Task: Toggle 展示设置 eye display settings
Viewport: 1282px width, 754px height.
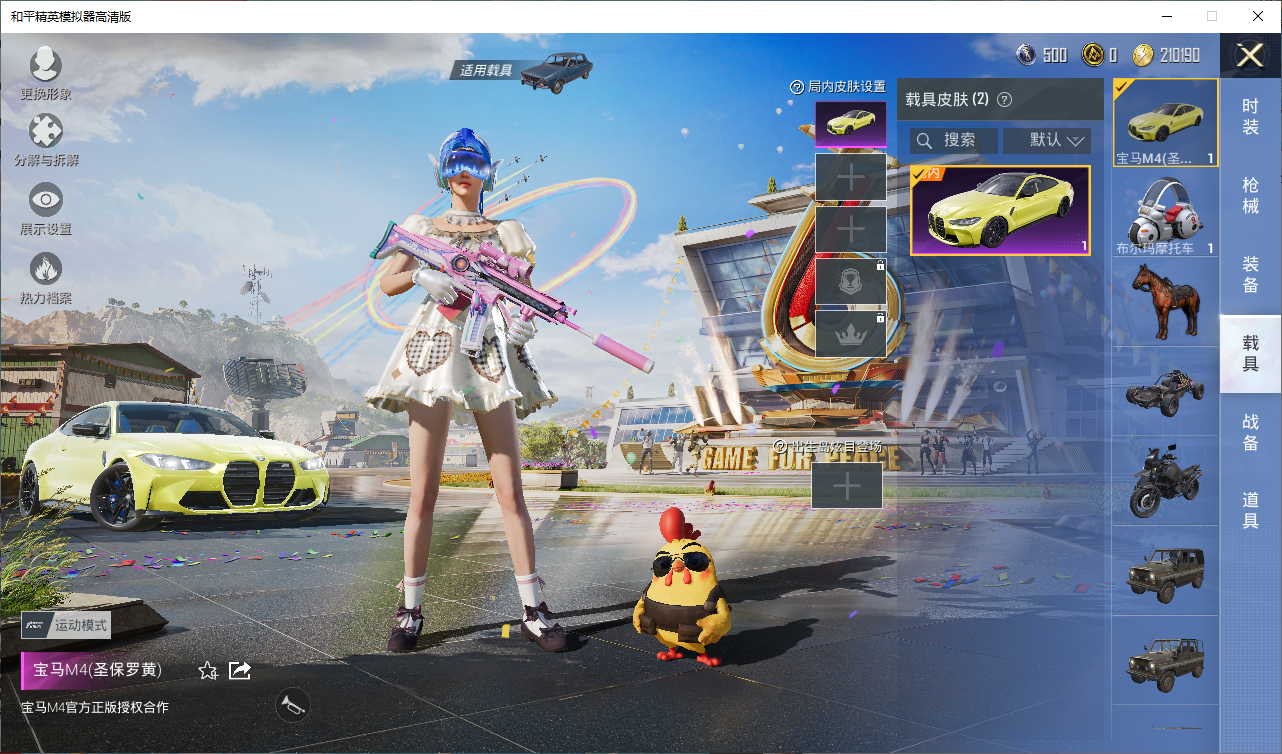Action: 45,200
